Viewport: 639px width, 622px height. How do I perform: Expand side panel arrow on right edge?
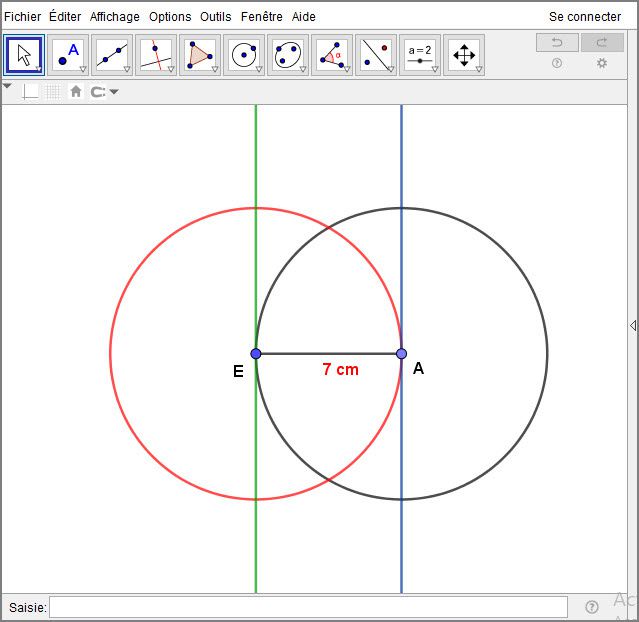click(x=633, y=325)
